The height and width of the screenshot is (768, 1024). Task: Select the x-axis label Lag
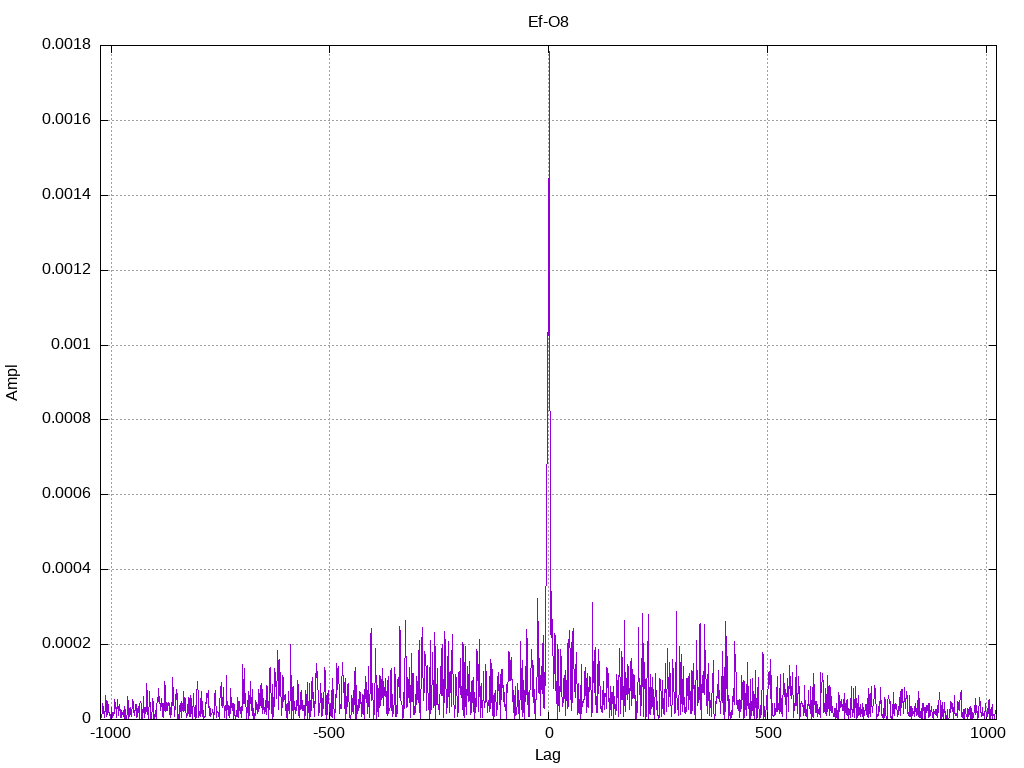(x=548, y=755)
